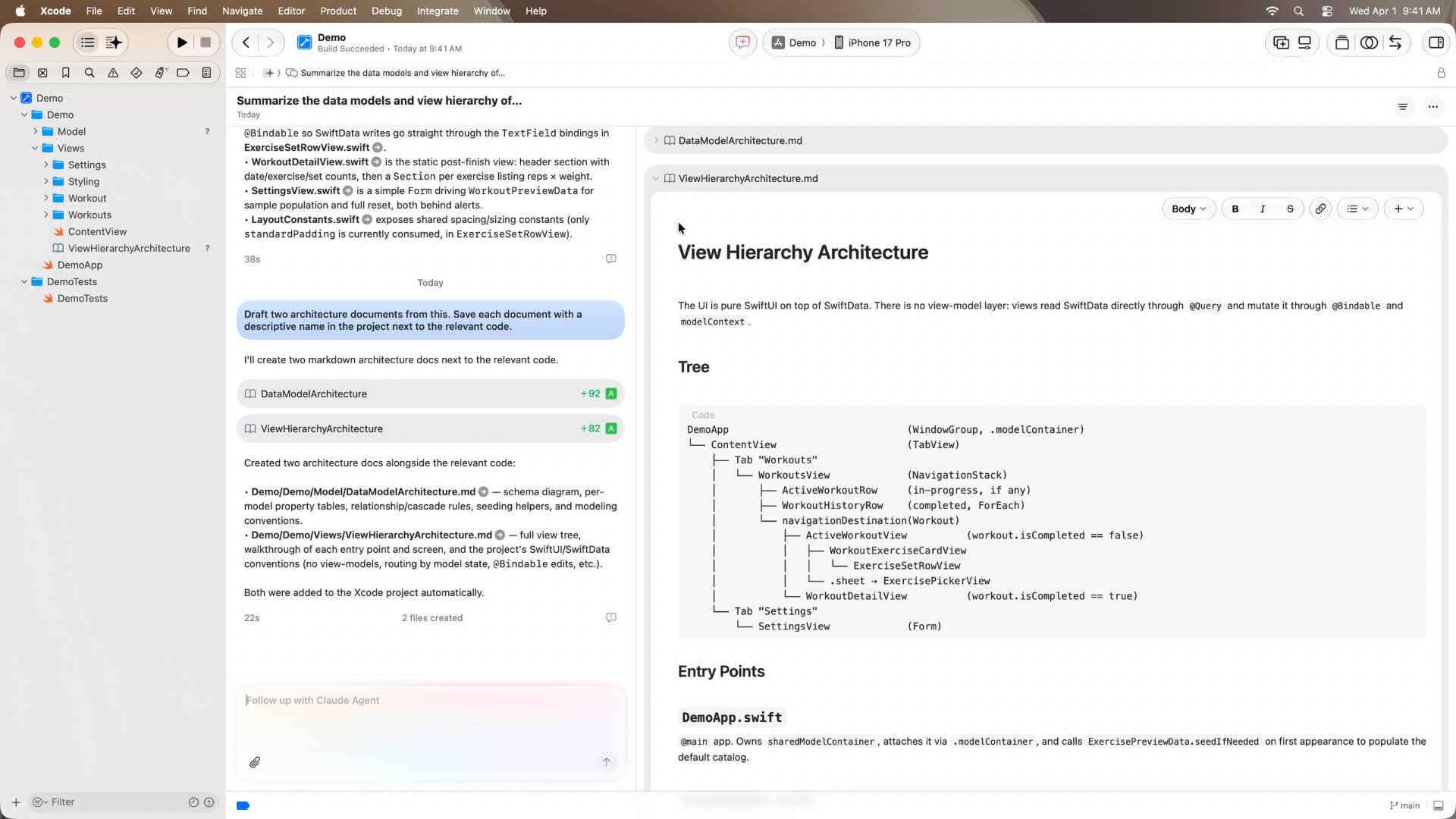This screenshot has height=819, width=1456.
Task: Choose iPhone 17 Po run destination
Action: click(x=873, y=42)
